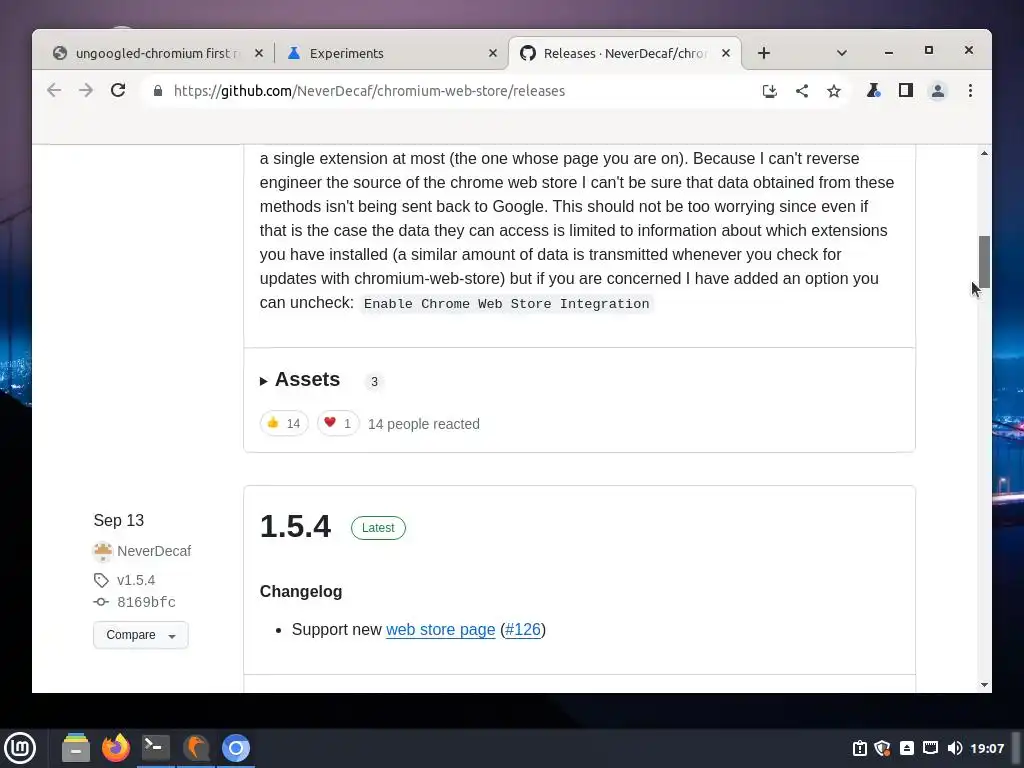Viewport: 1024px width, 768px height.
Task: Go back to the previous page
Action: pos(54,91)
